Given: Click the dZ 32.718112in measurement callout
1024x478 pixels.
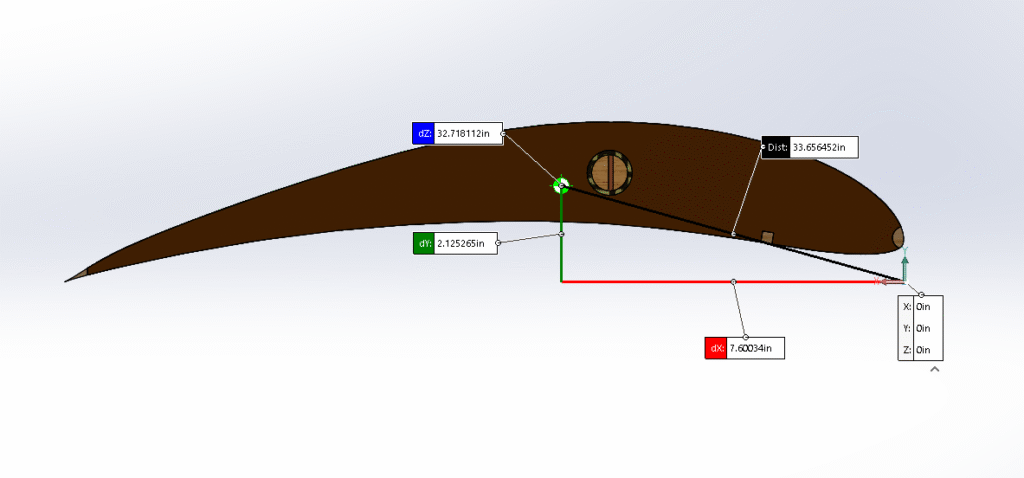Looking at the screenshot, I should click(458, 133).
